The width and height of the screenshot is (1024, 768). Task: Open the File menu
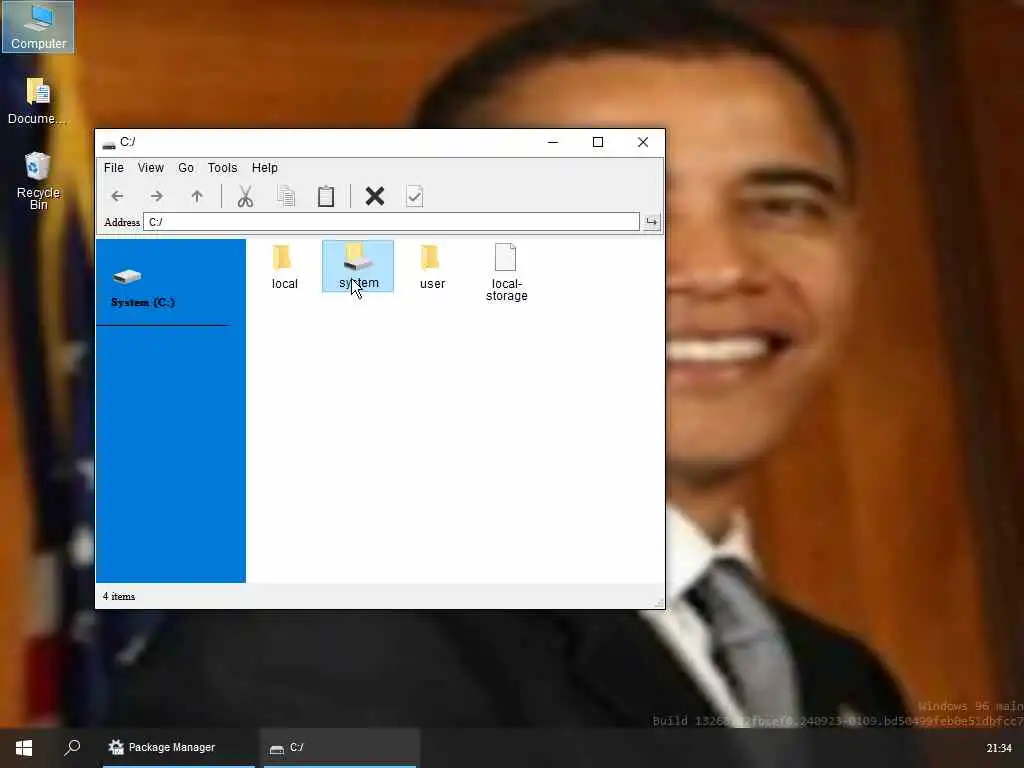pos(114,168)
